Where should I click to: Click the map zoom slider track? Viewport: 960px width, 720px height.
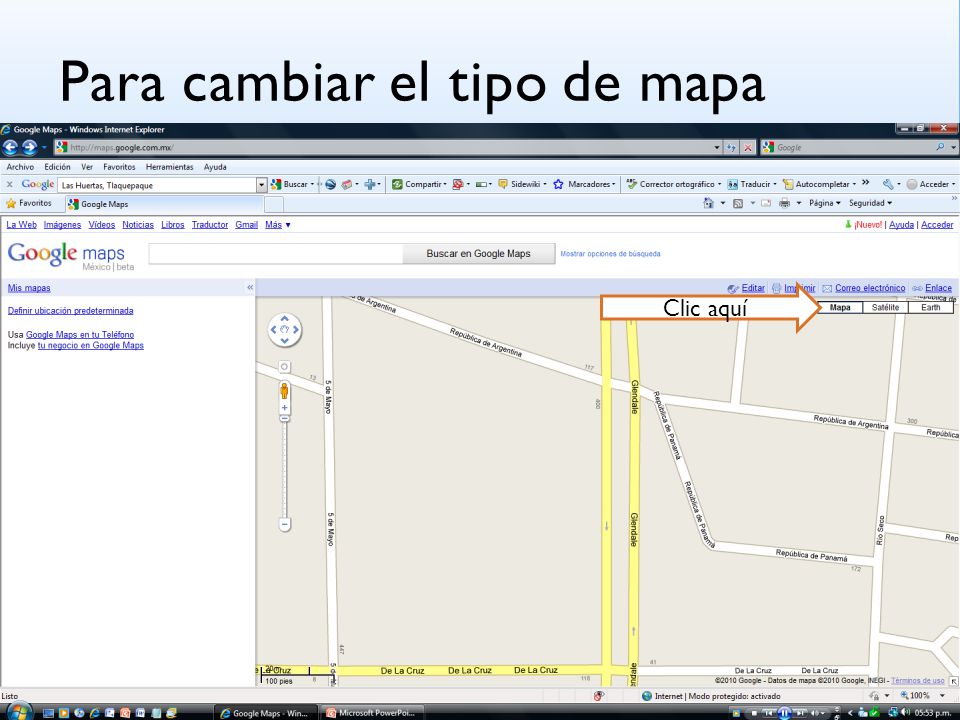click(284, 468)
